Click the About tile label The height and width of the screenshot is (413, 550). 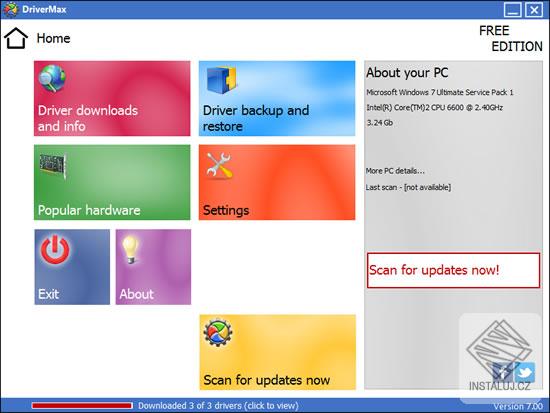pos(136,294)
